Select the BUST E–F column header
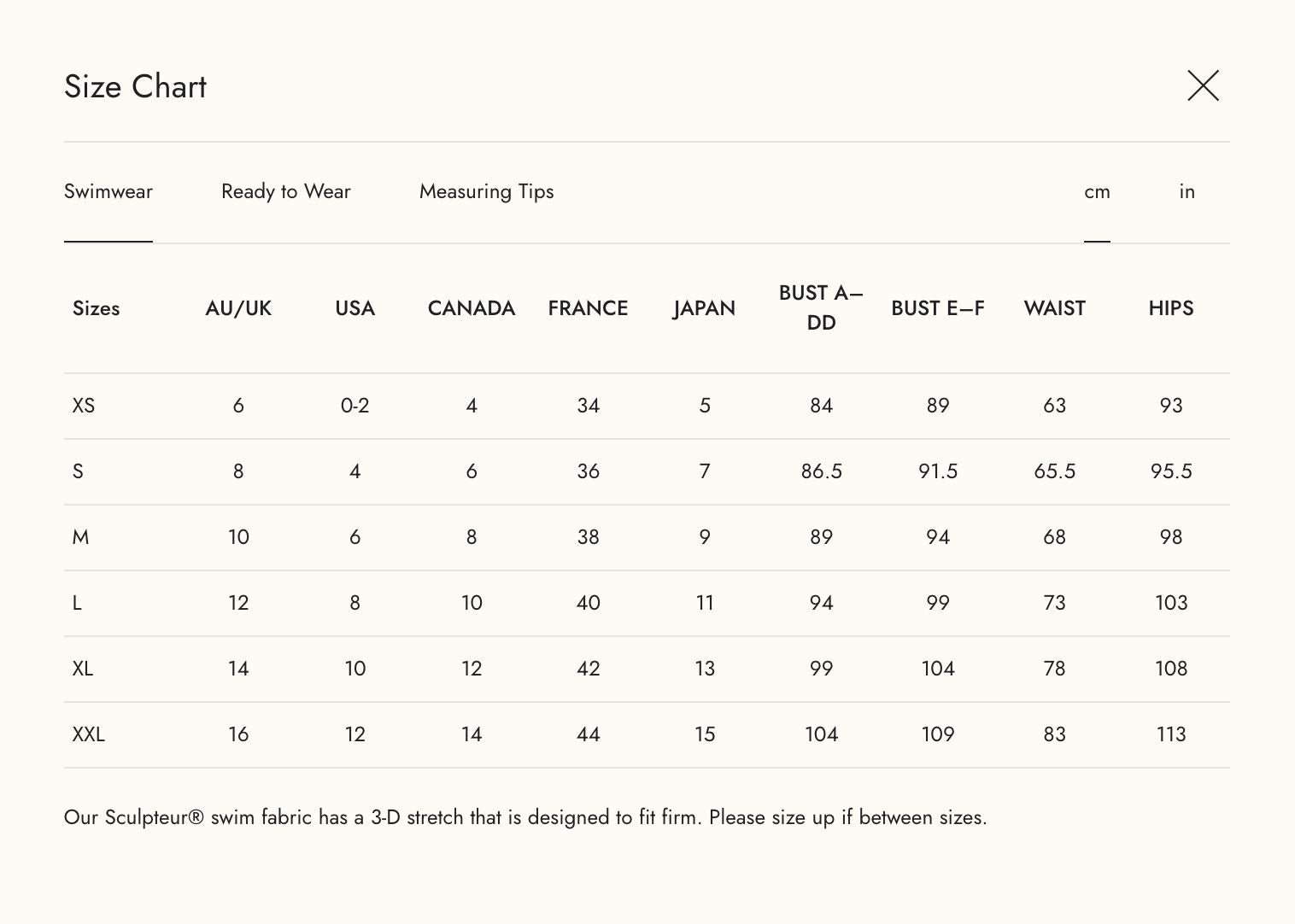1295x924 pixels. click(937, 308)
